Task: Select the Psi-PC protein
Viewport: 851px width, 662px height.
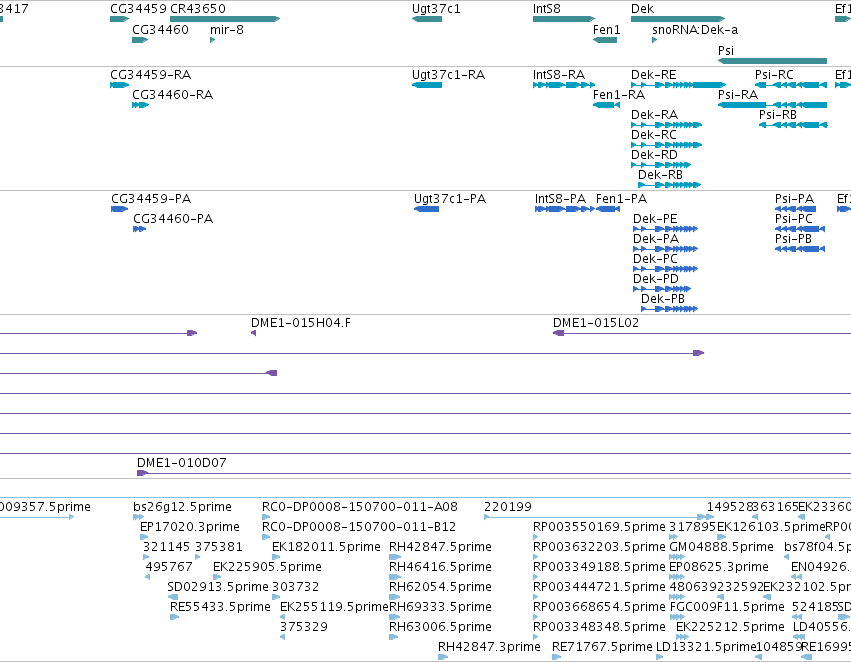Action: click(x=800, y=229)
